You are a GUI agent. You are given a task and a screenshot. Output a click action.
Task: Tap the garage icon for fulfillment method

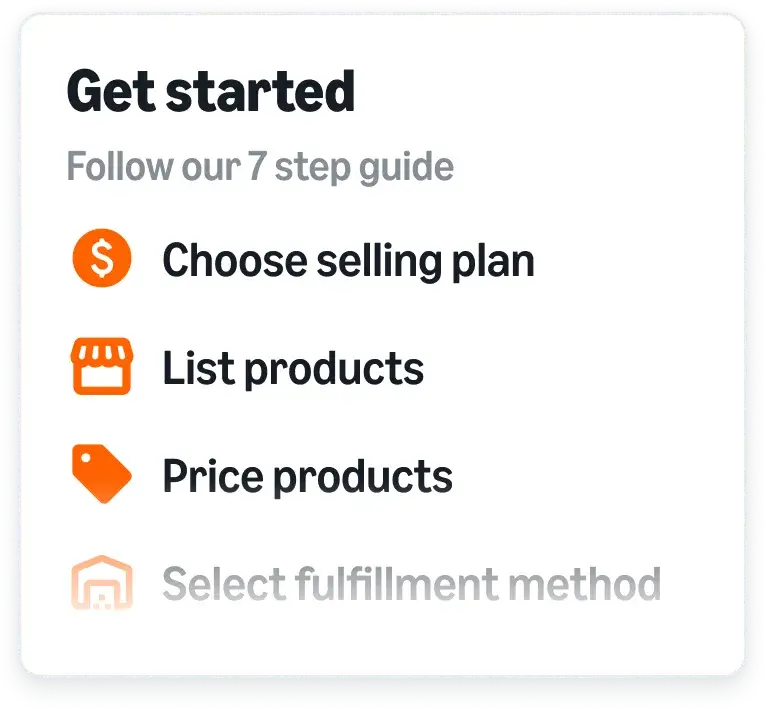coord(102,582)
